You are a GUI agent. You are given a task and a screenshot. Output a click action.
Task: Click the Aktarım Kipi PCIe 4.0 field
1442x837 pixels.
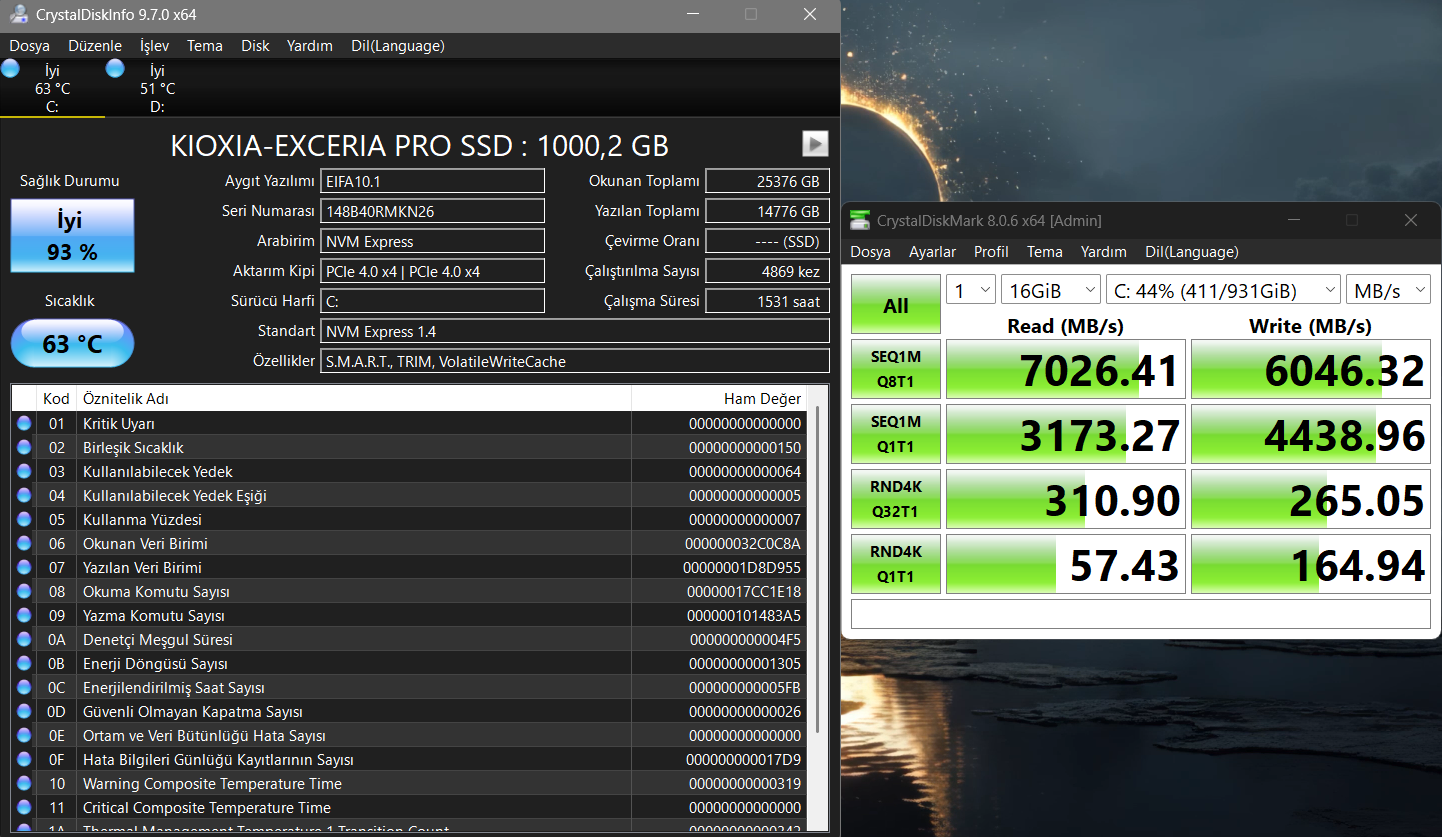pyautogui.click(x=433, y=271)
